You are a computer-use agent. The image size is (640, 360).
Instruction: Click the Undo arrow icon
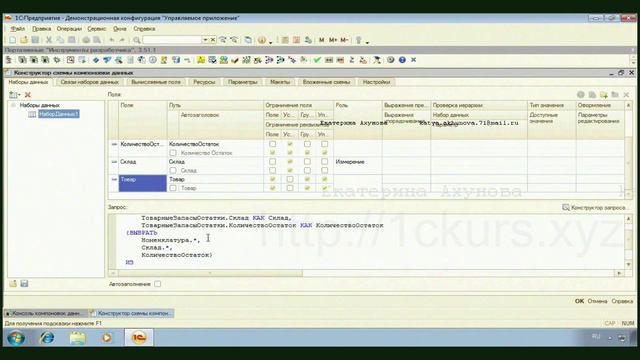coord(111,40)
